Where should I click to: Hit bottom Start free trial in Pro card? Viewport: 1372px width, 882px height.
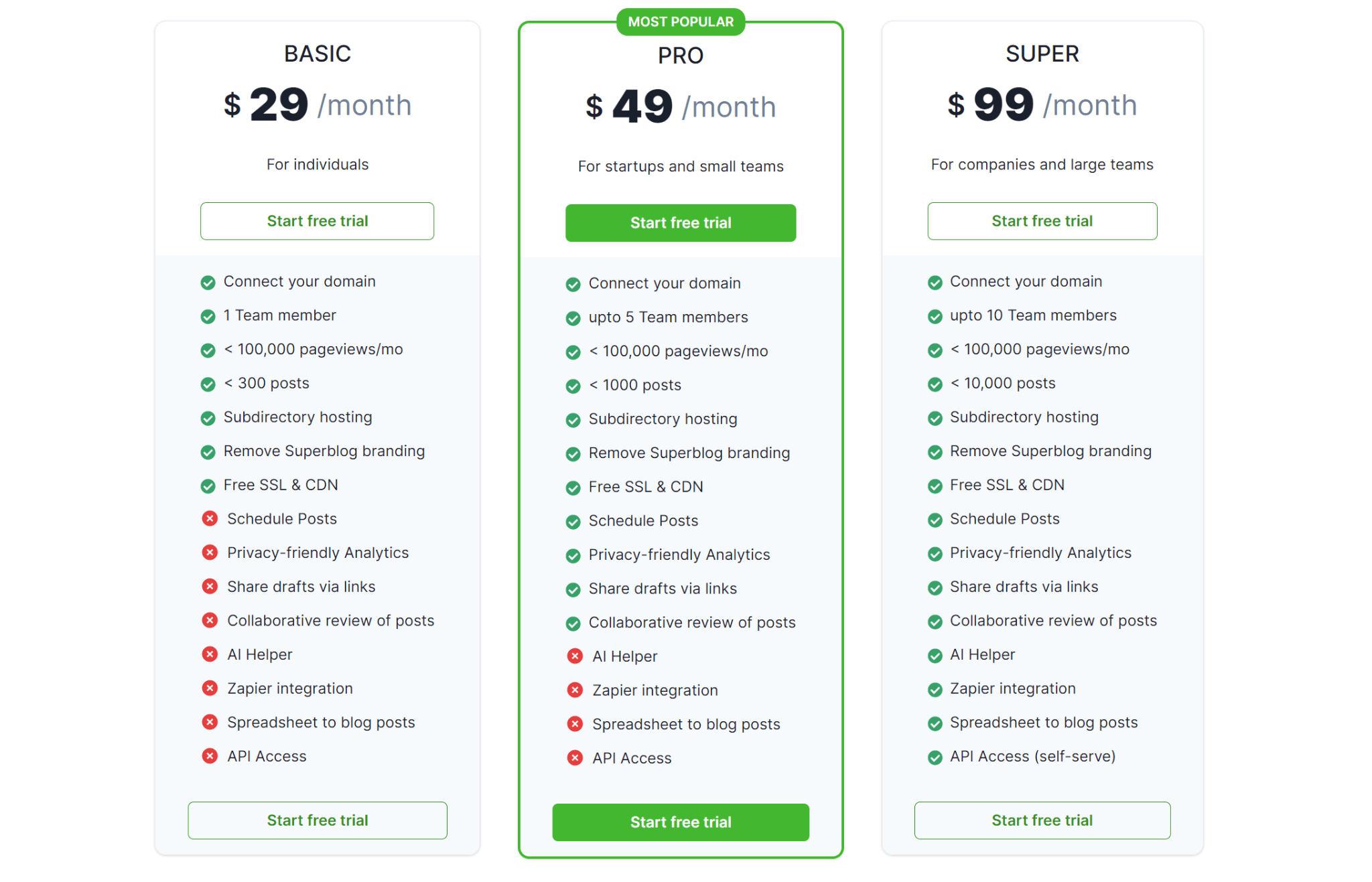tap(680, 822)
